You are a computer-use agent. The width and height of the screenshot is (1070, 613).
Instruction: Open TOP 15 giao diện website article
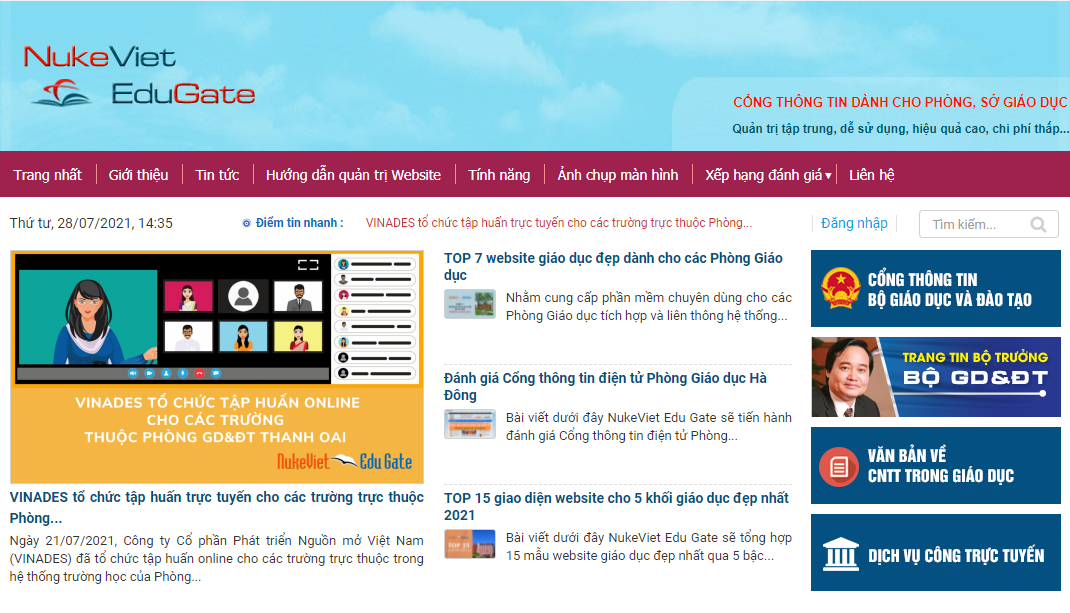[616, 507]
